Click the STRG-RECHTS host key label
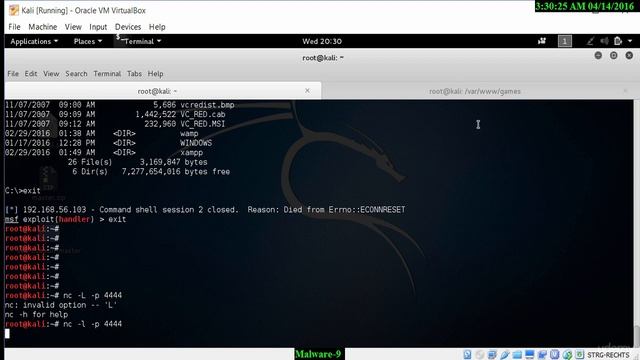The image size is (640, 360). [x=608, y=355]
